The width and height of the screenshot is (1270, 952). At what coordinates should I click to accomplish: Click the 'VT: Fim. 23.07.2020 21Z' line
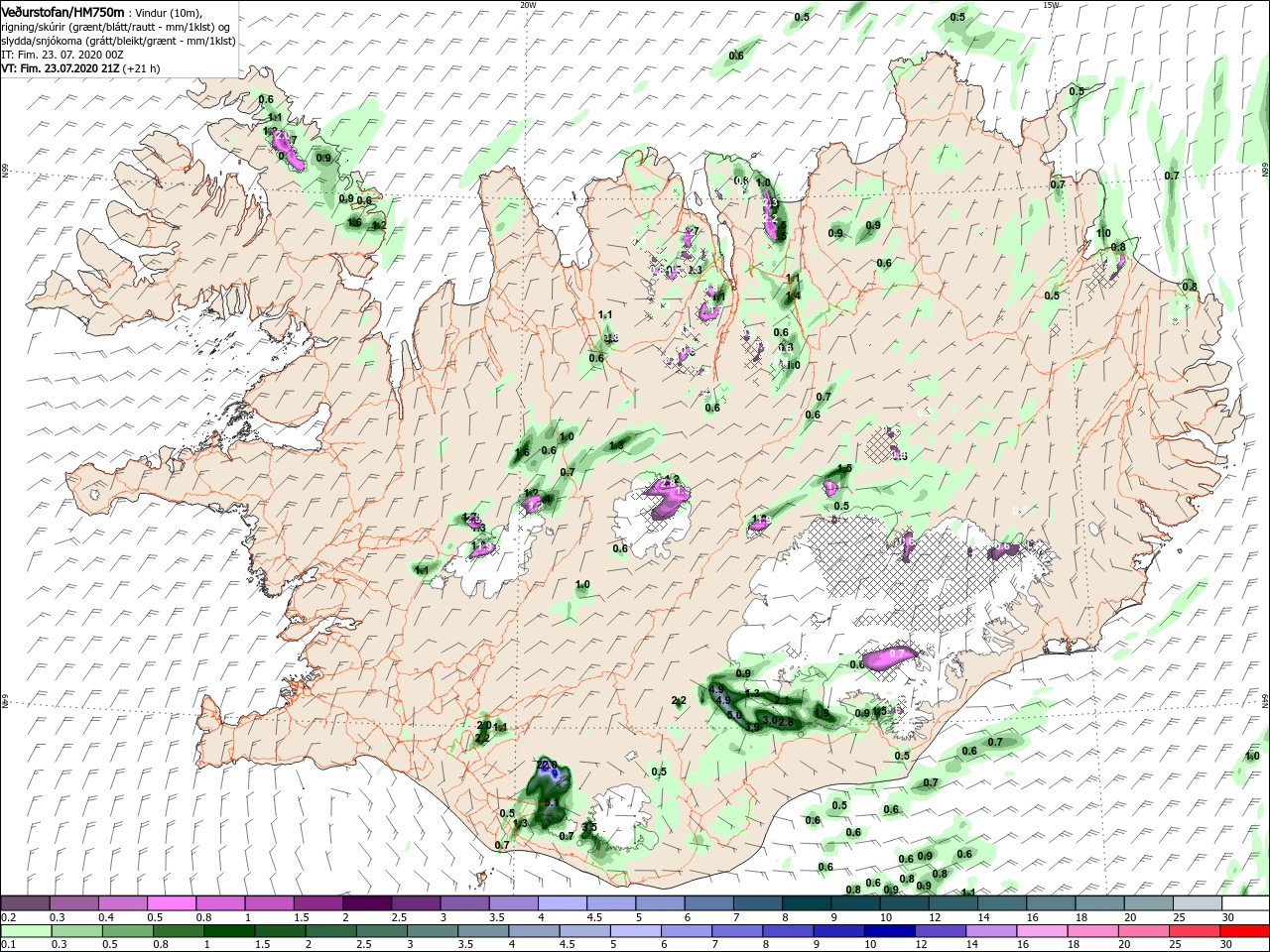coord(80,69)
